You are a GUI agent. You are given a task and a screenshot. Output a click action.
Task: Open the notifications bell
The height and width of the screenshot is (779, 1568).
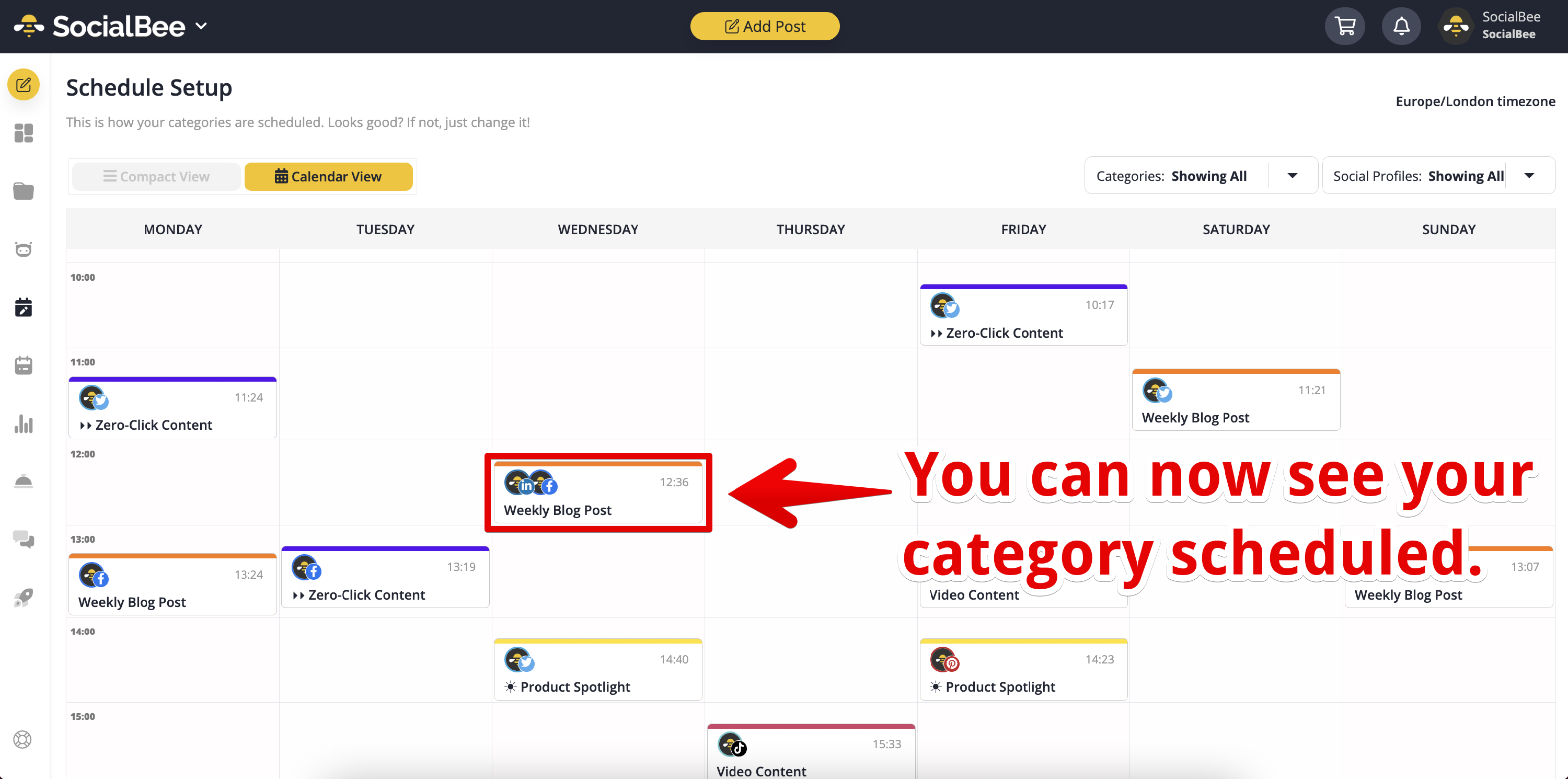tap(1401, 26)
